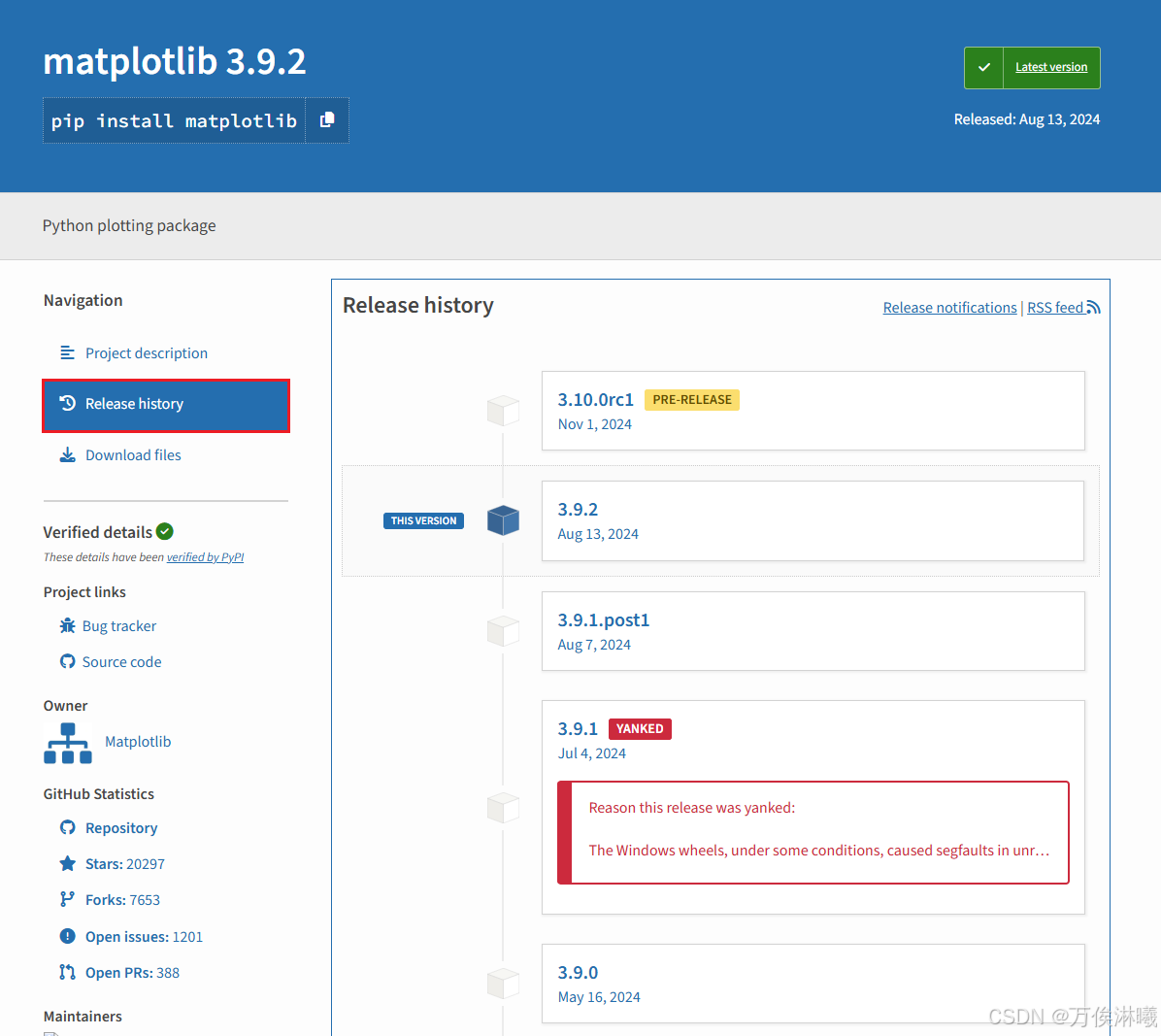The width and height of the screenshot is (1161, 1036).
Task: Open the Matplotlib owner link
Action: (x=138, y=742)
